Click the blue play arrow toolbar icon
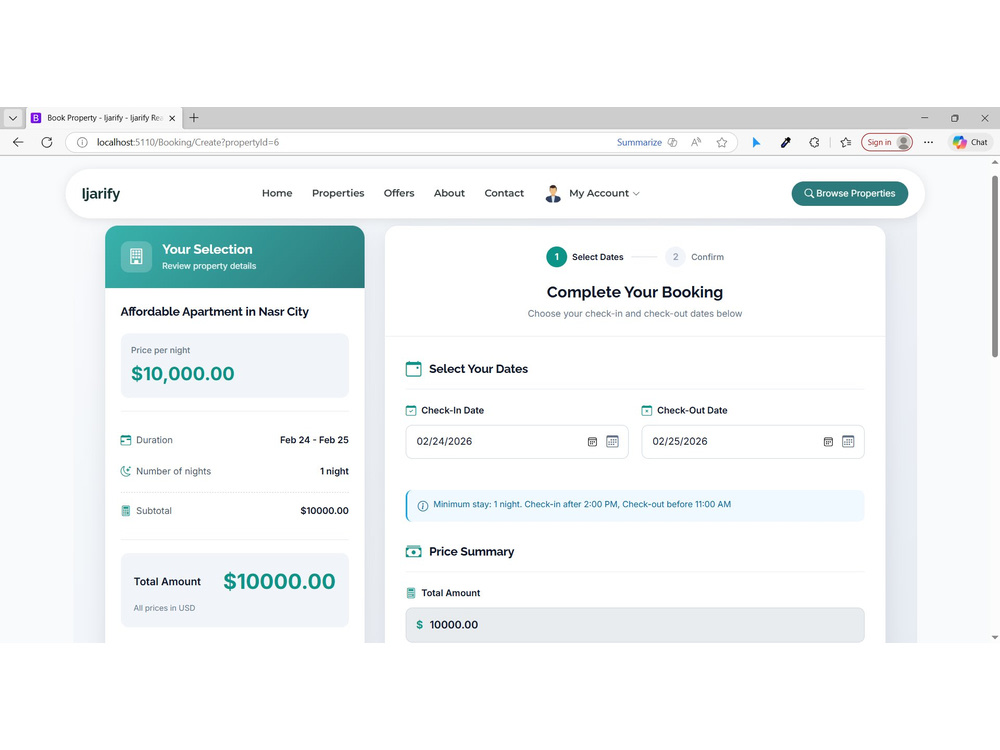 (x=756, y=142)
